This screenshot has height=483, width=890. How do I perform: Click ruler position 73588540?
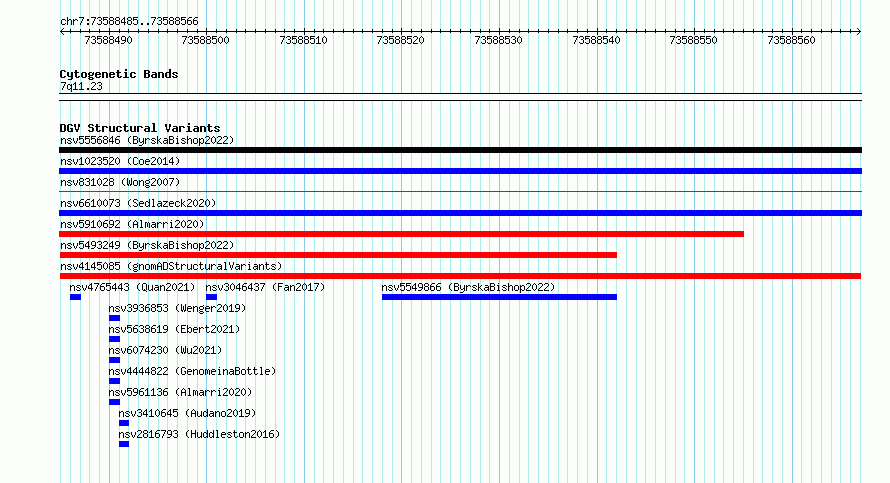[597, 40]
